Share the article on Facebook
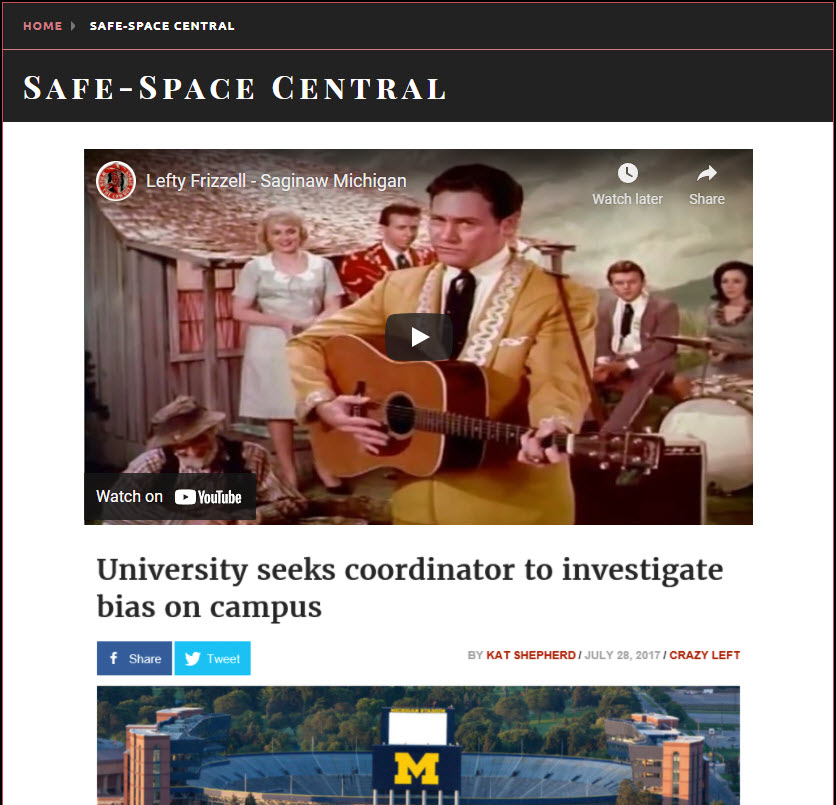 click(134, 658)
